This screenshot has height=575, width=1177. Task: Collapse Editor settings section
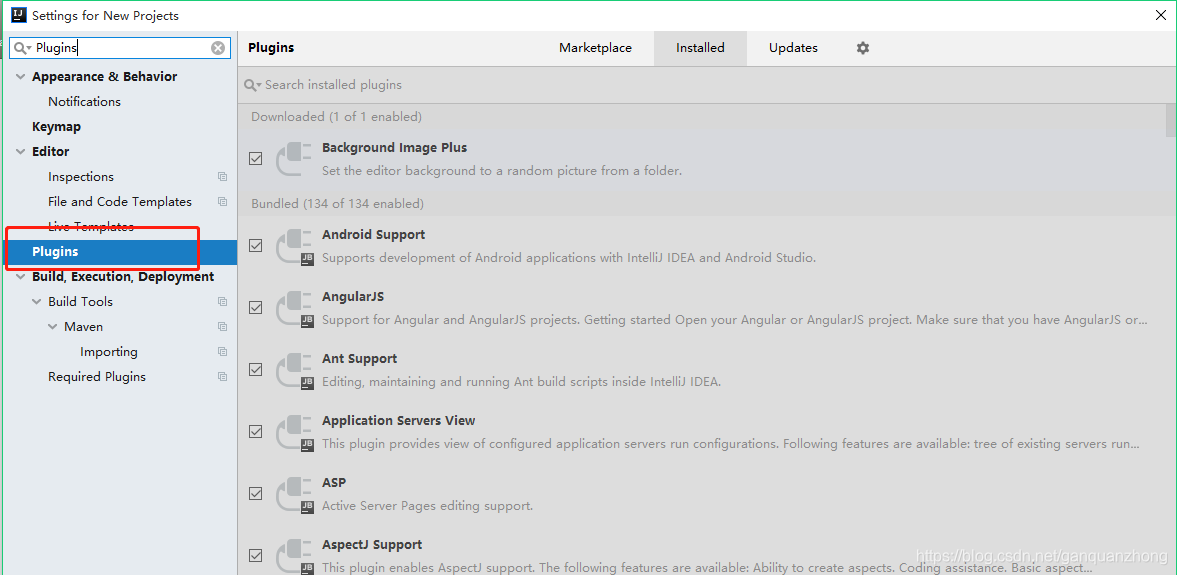tap(20, 152)
